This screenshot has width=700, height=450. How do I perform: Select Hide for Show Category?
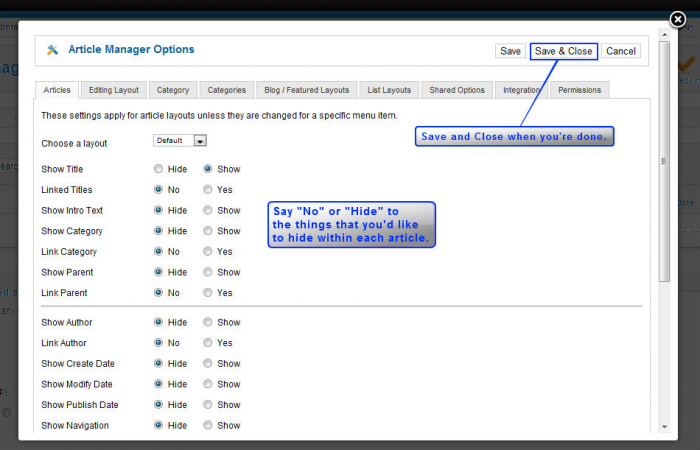pyautogui.click(x=158, y=231)
